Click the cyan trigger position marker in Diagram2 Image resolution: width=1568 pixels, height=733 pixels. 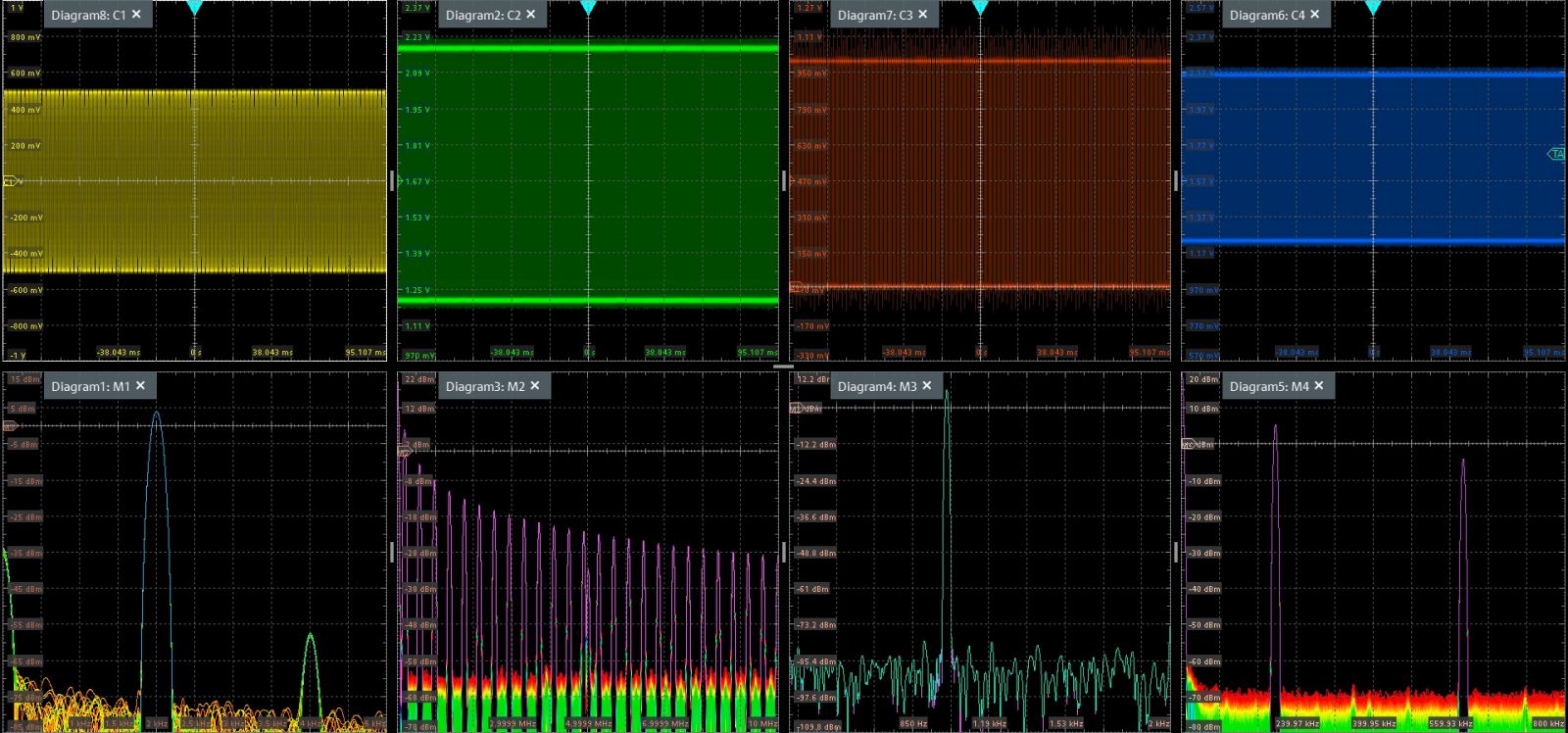click(588, 8)
